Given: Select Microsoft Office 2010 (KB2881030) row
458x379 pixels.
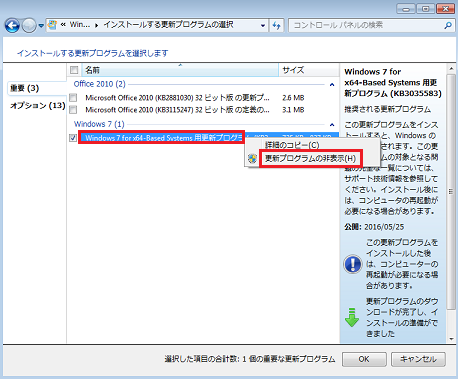Looking at the screenshot, I should pos(203,98).
